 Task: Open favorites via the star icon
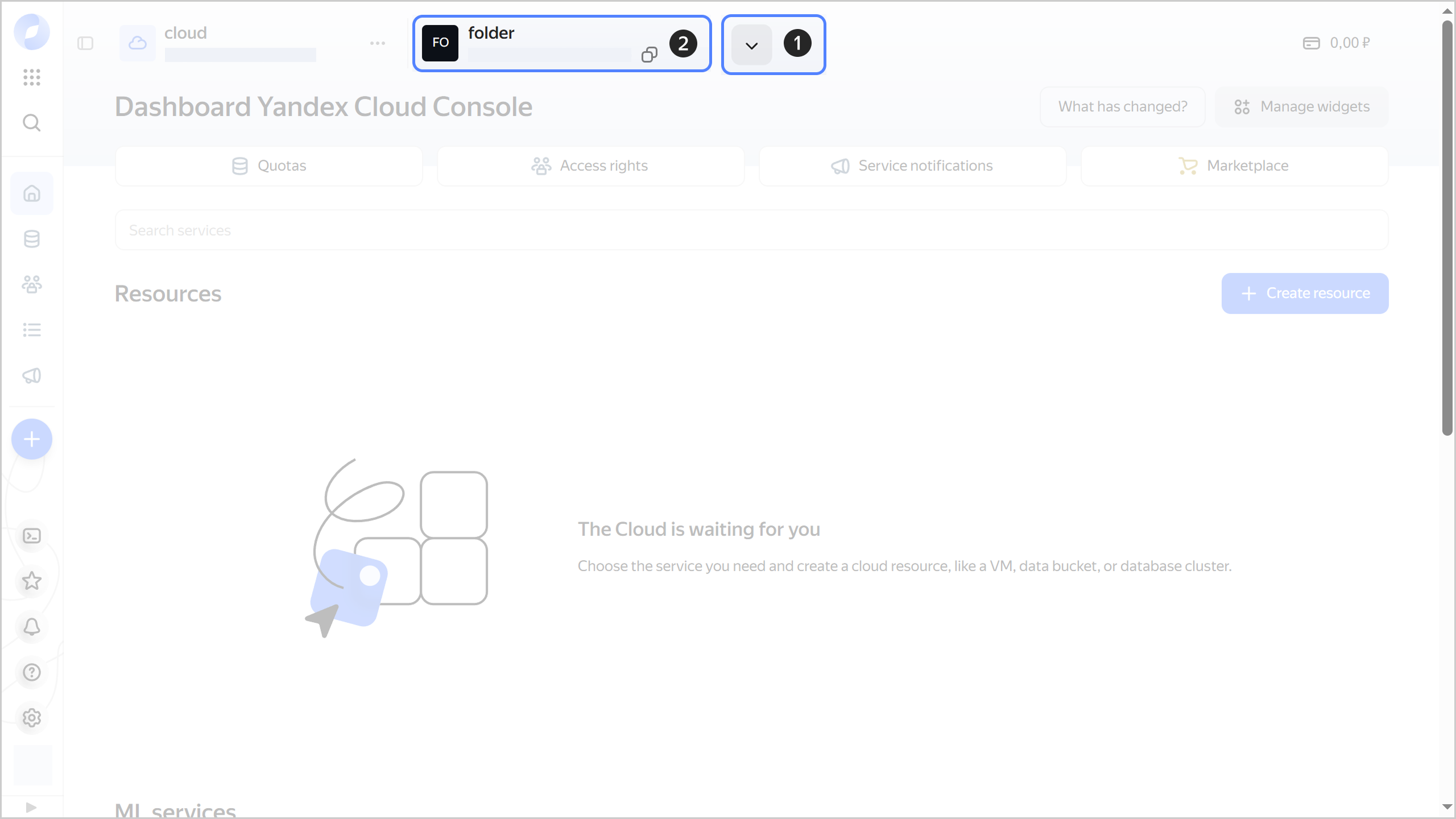pyautogui.click(x=32, y=581)
